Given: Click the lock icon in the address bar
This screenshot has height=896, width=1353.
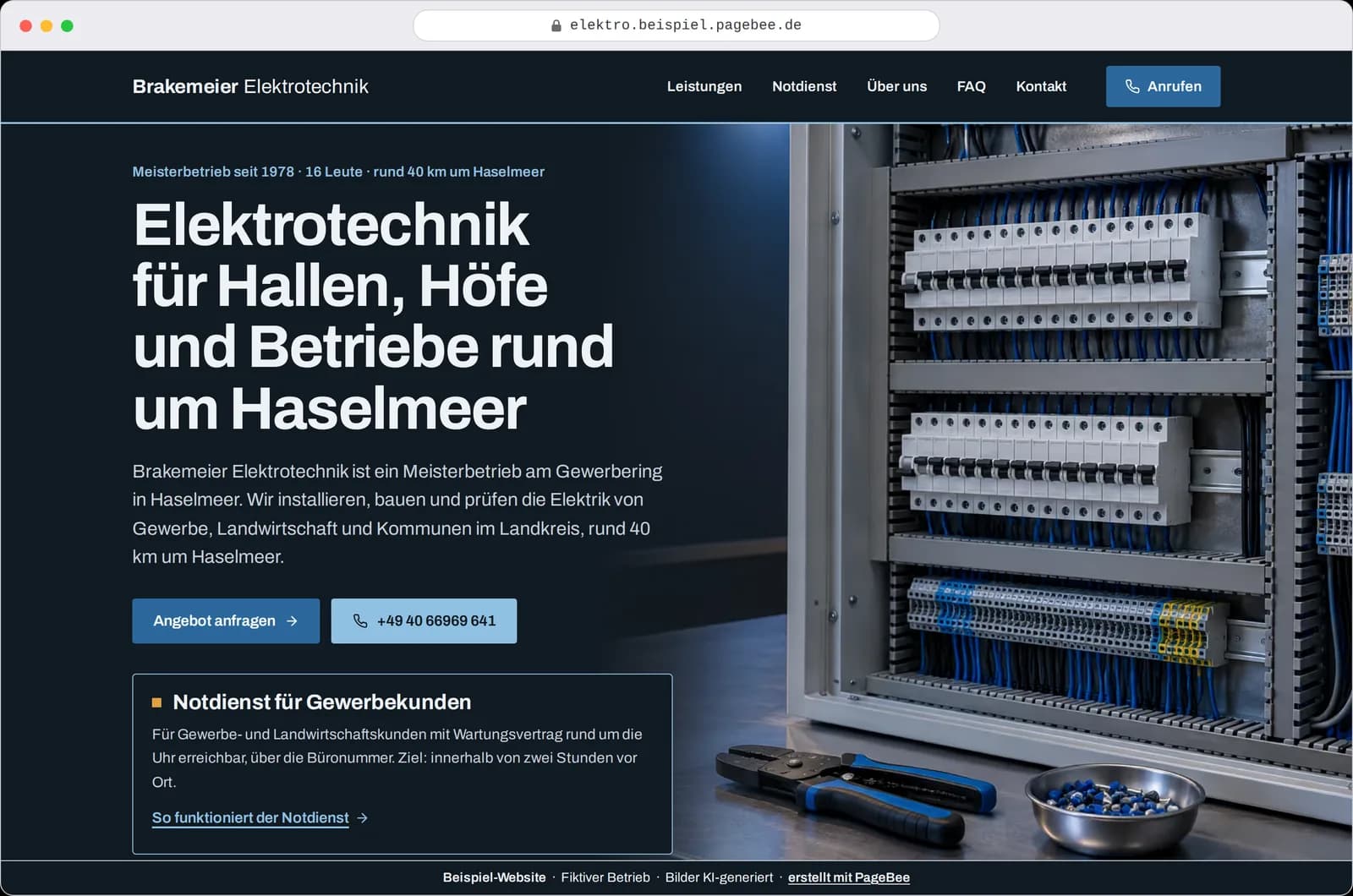Looking at the screenshot, I should [556, 25].
